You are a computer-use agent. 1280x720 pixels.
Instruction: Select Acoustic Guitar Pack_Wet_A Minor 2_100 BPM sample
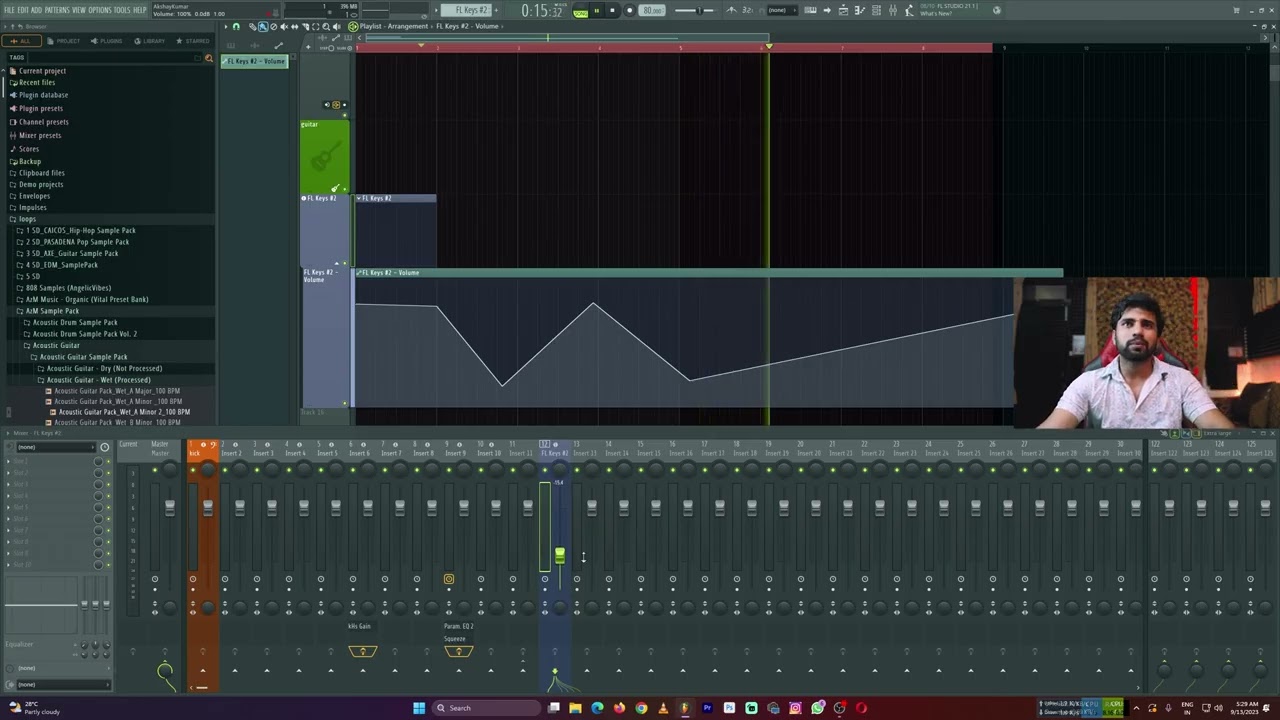pos(124,412)
